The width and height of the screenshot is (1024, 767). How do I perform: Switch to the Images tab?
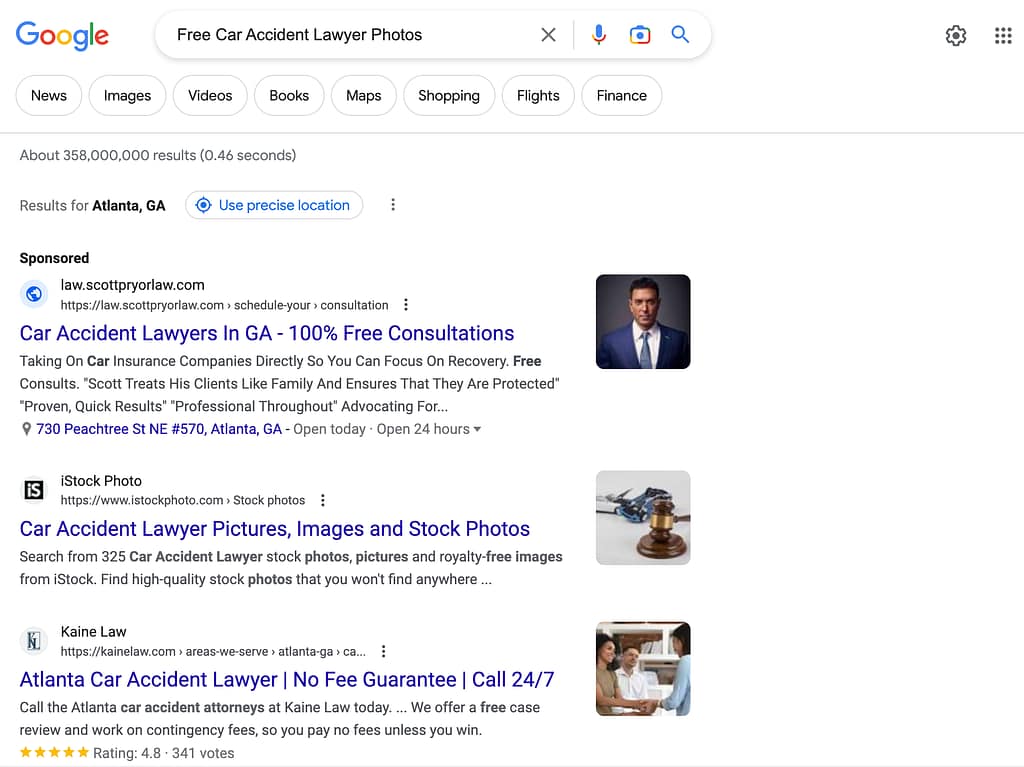127,95
